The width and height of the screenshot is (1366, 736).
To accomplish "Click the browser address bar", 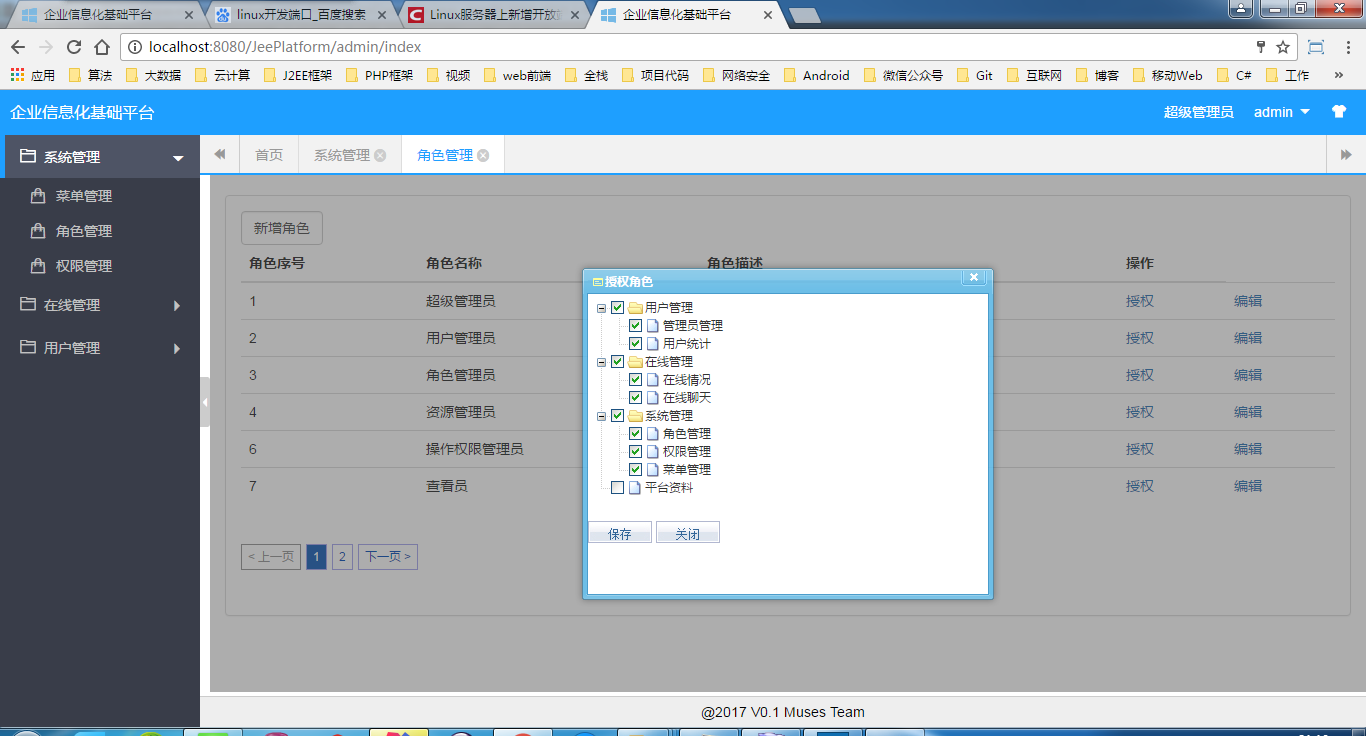I will [x=400, y=46].
